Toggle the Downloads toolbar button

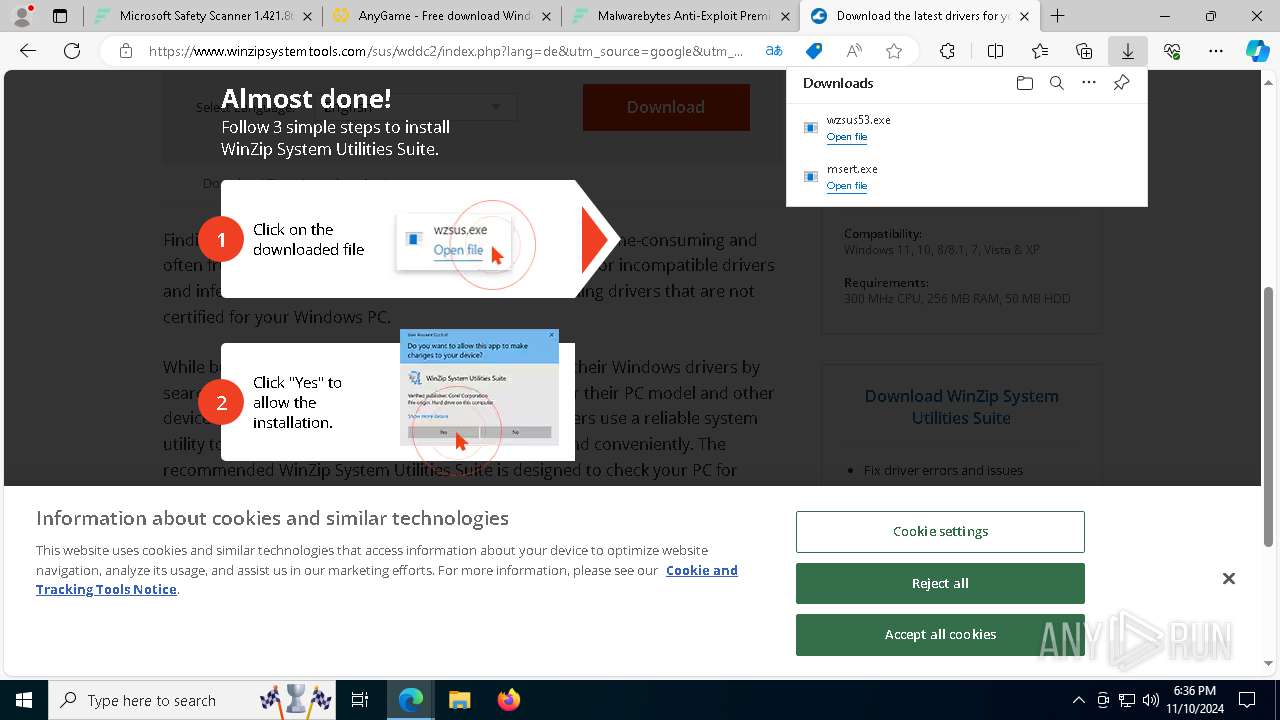[x=1128, y=51]
